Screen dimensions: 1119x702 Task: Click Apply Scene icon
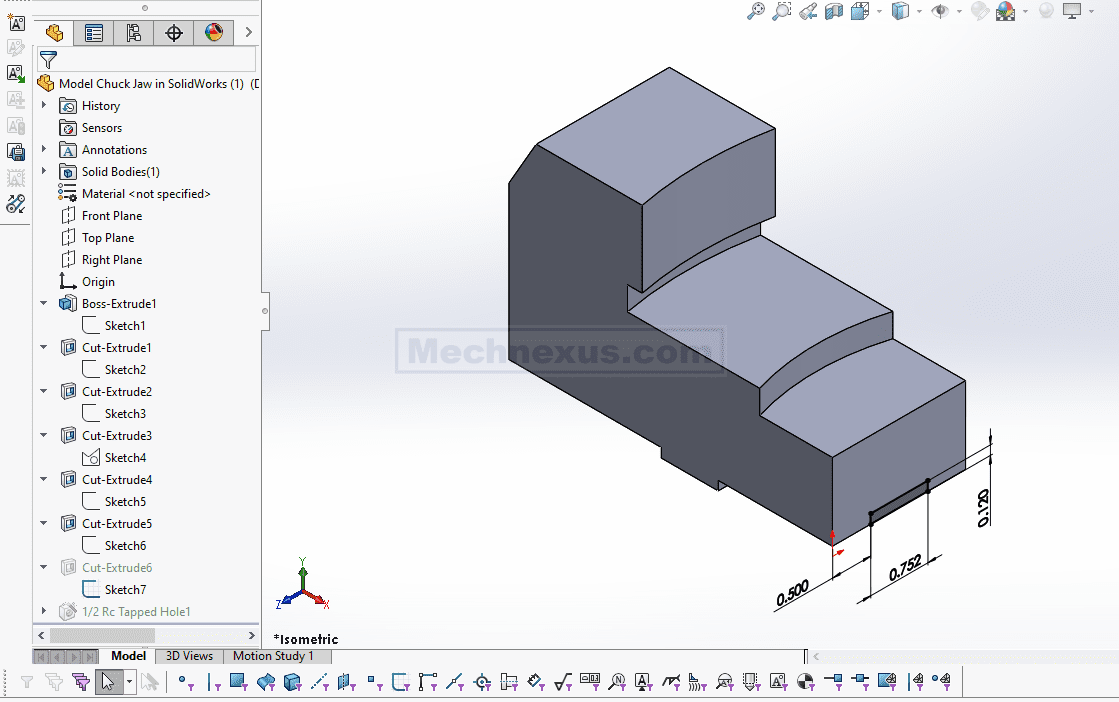(x=1006, y=11)
